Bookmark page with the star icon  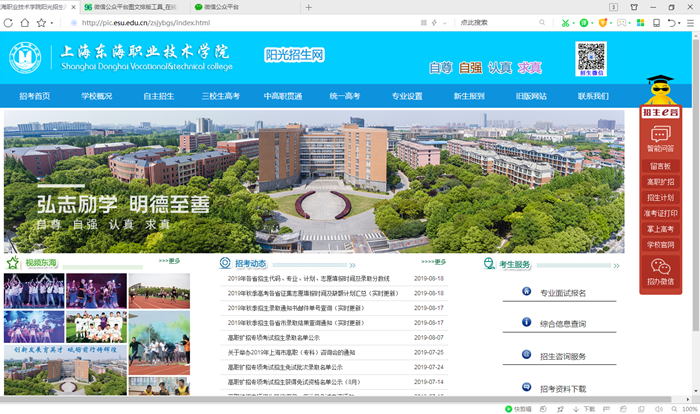tap(41, 23)
